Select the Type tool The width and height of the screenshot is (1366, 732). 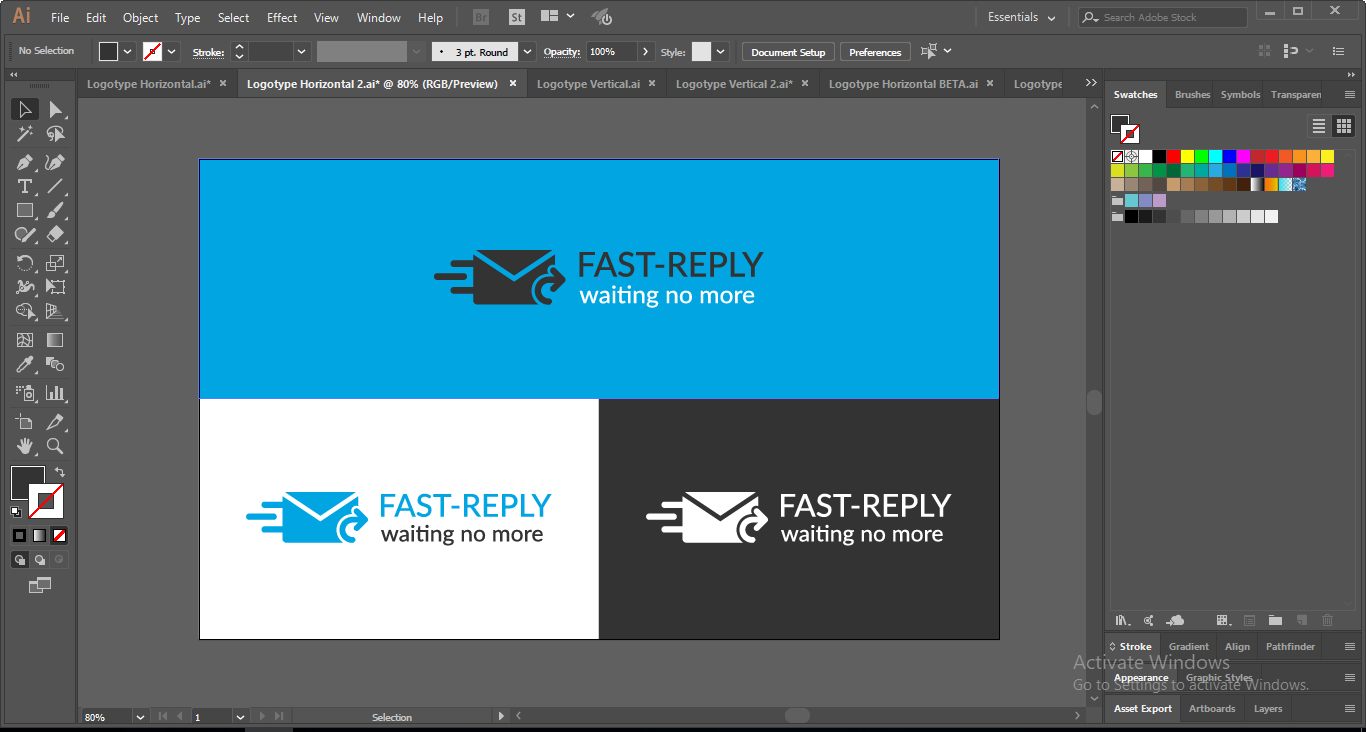(x=25, y=187)
